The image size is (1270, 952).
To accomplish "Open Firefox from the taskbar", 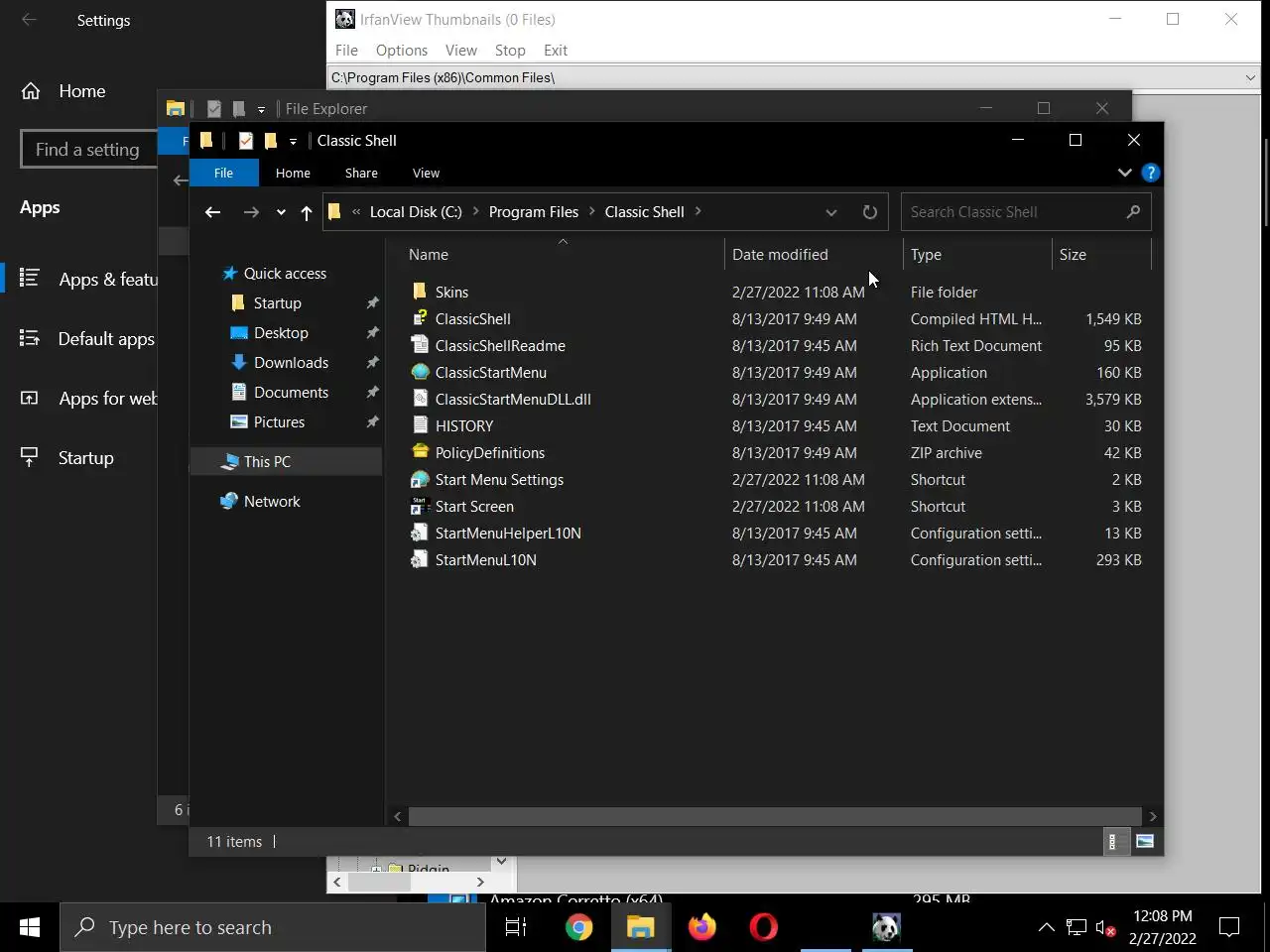I will 702,927.
